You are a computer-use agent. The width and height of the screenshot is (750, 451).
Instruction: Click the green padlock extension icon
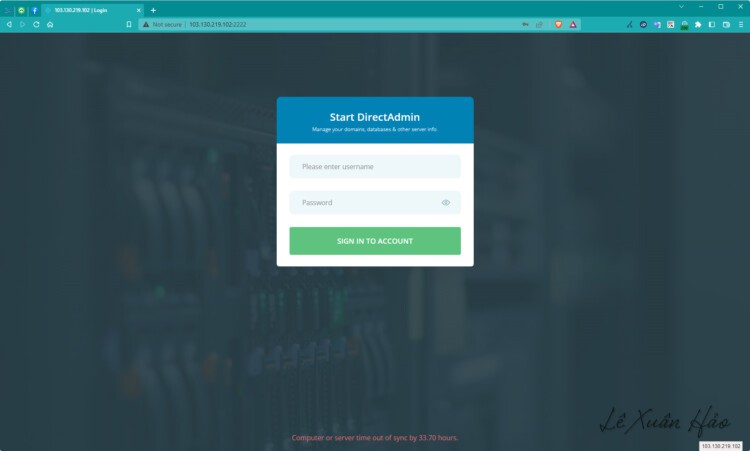click(684, 25)
